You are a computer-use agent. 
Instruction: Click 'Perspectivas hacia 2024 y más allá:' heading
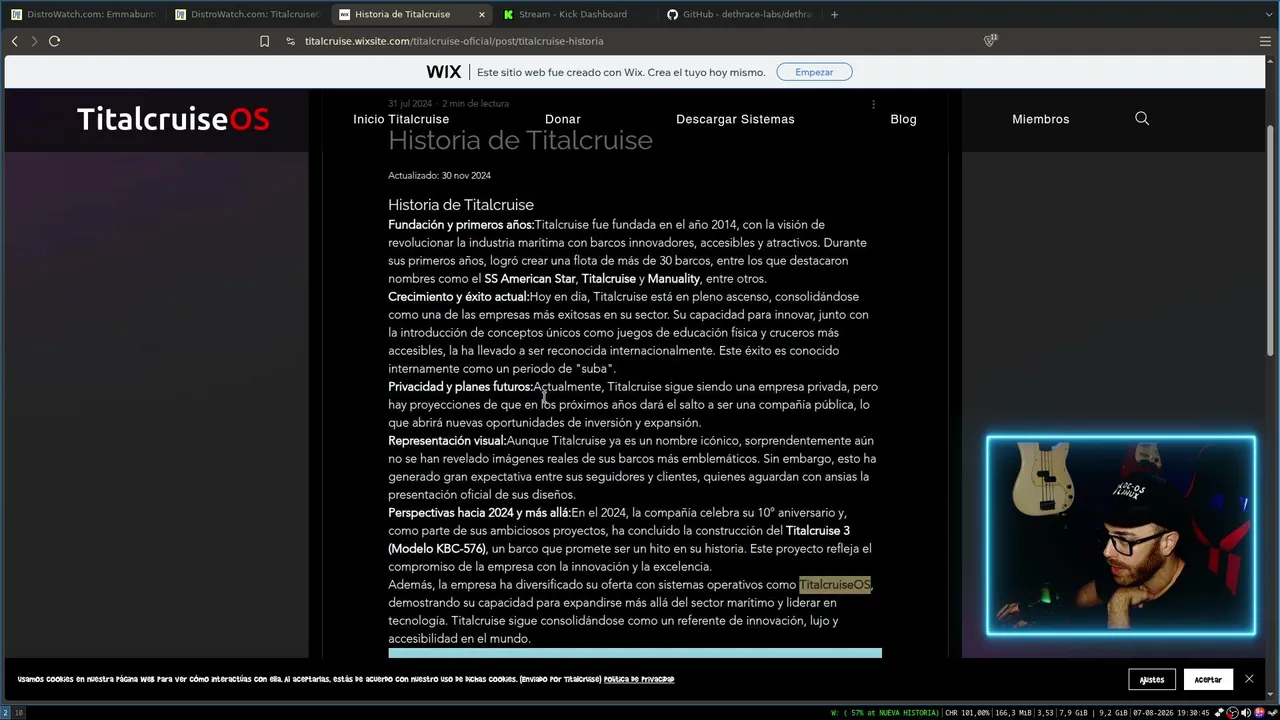click(x=480, y=513)
